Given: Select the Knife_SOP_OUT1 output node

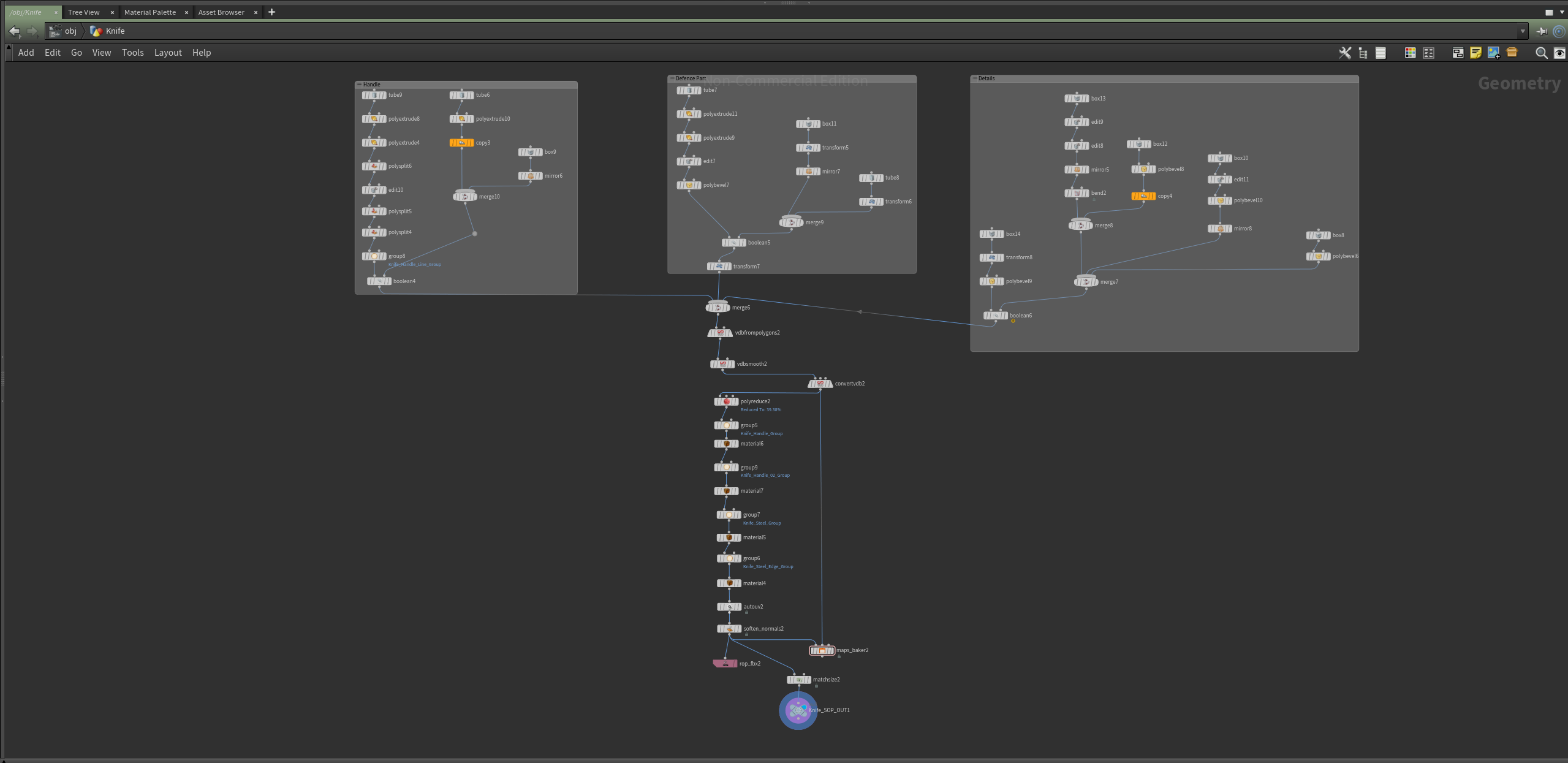Looking at the screenshot, I should tap(798, 710).
